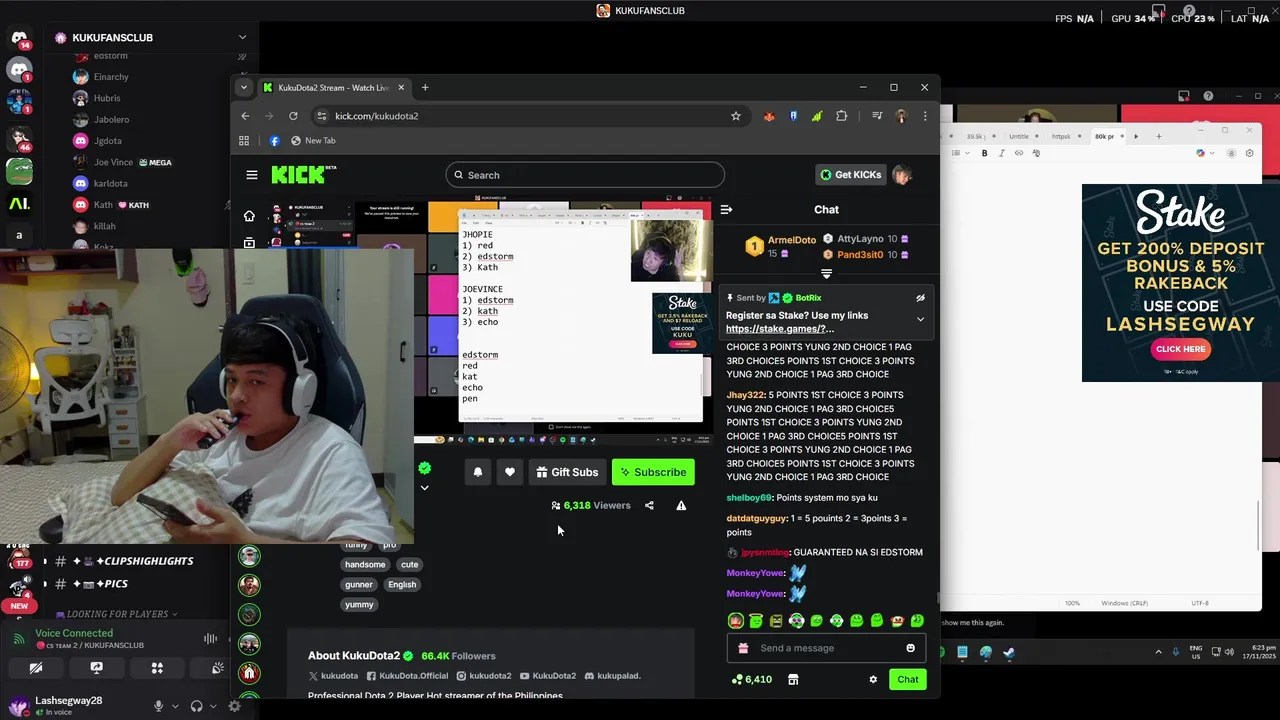This screenshot has width=1280, height=720.
Task: Open Chrome tab search dropdown
Action: pyautogui.click(x=243, y=87)
